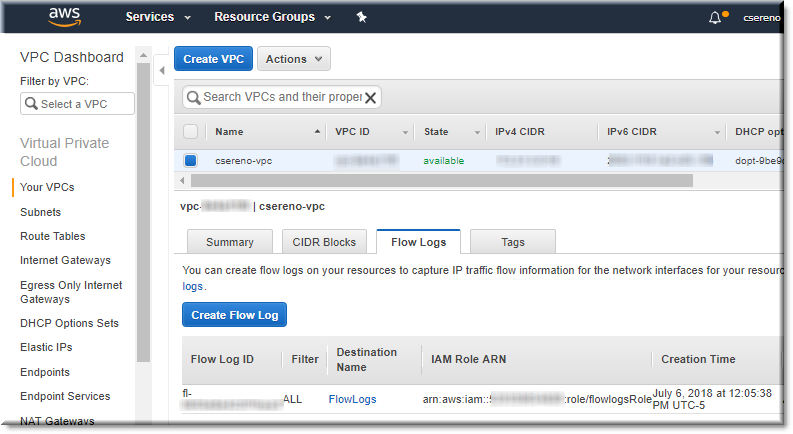Collapse the sidebar with the left arrow

(162, 70)
